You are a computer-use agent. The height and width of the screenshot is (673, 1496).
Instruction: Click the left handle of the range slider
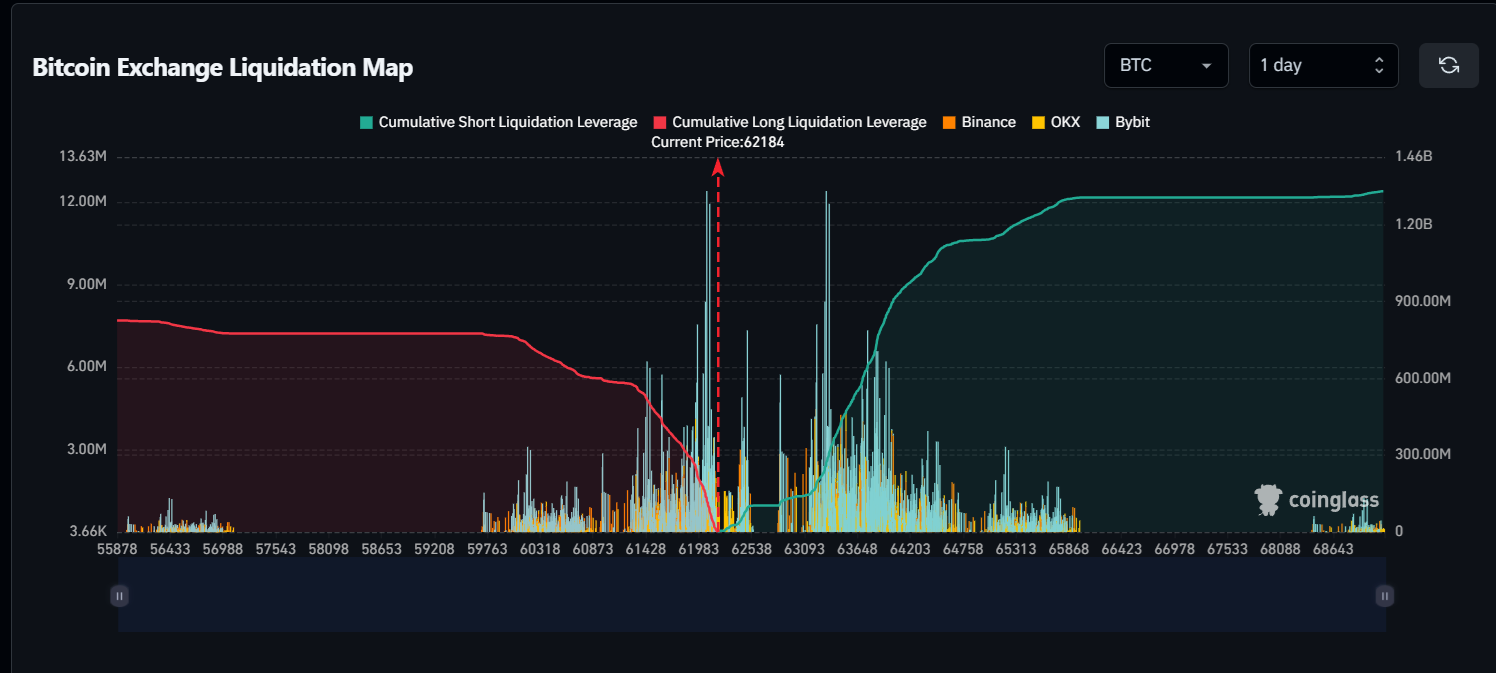click(x=119, y=596)
